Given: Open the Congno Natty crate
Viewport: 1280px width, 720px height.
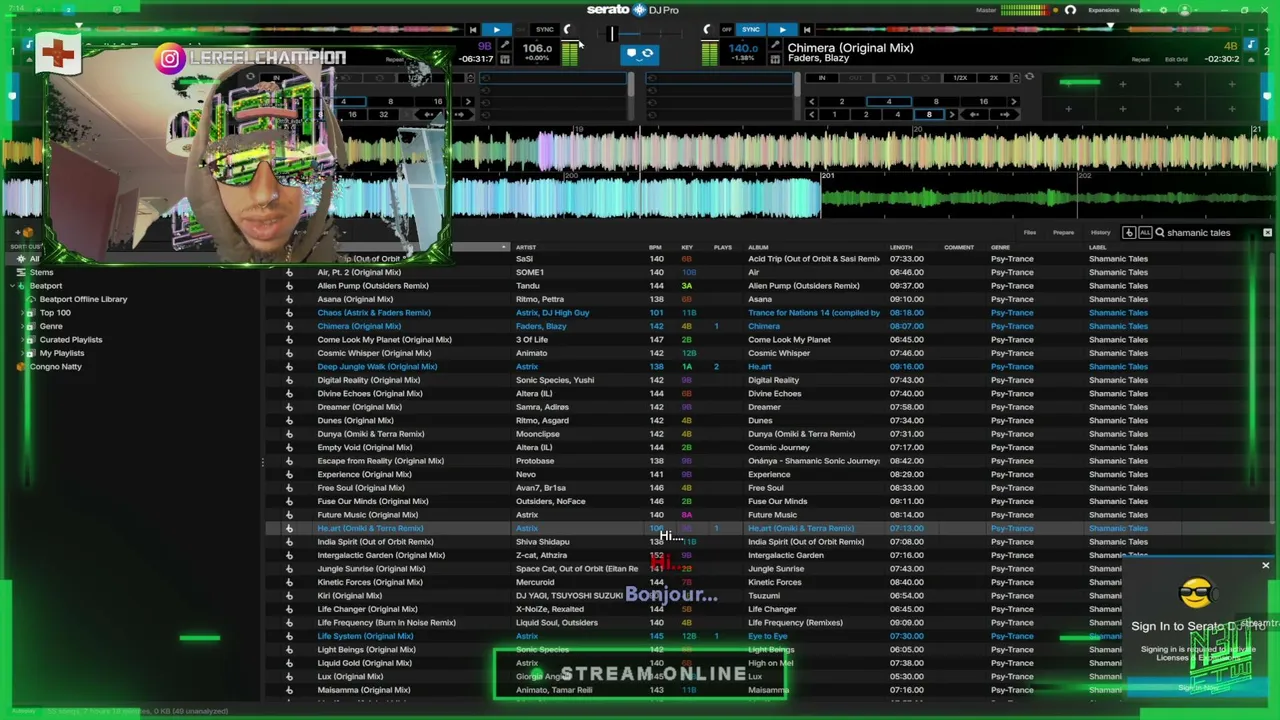Looking at the screenshot, I should point(55,367).
